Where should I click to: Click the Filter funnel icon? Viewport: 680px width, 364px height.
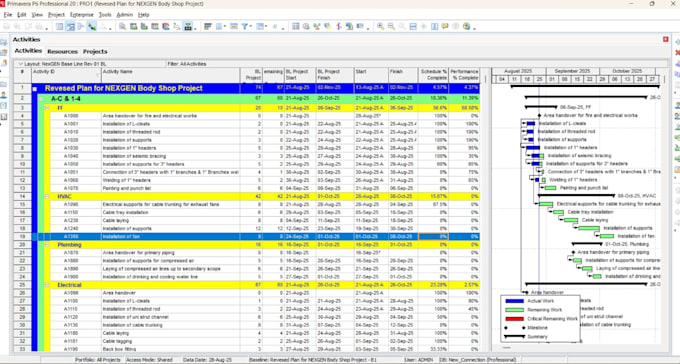coord(244,27)
